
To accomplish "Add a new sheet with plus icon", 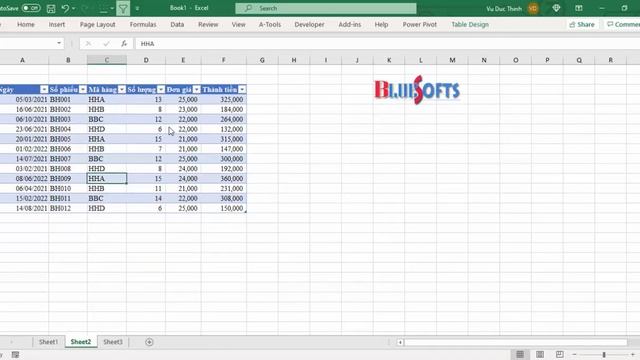I will point(149,342).
